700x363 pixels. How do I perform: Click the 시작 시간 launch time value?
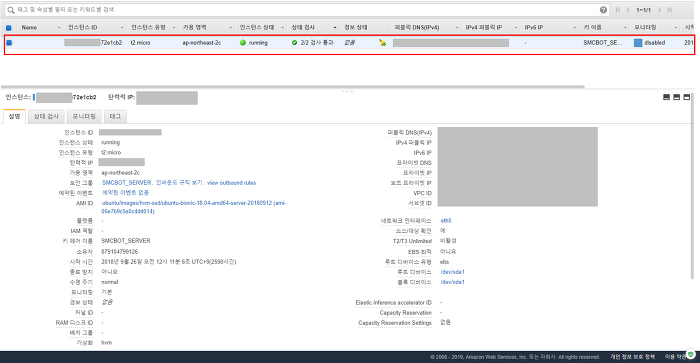(169, 262)
